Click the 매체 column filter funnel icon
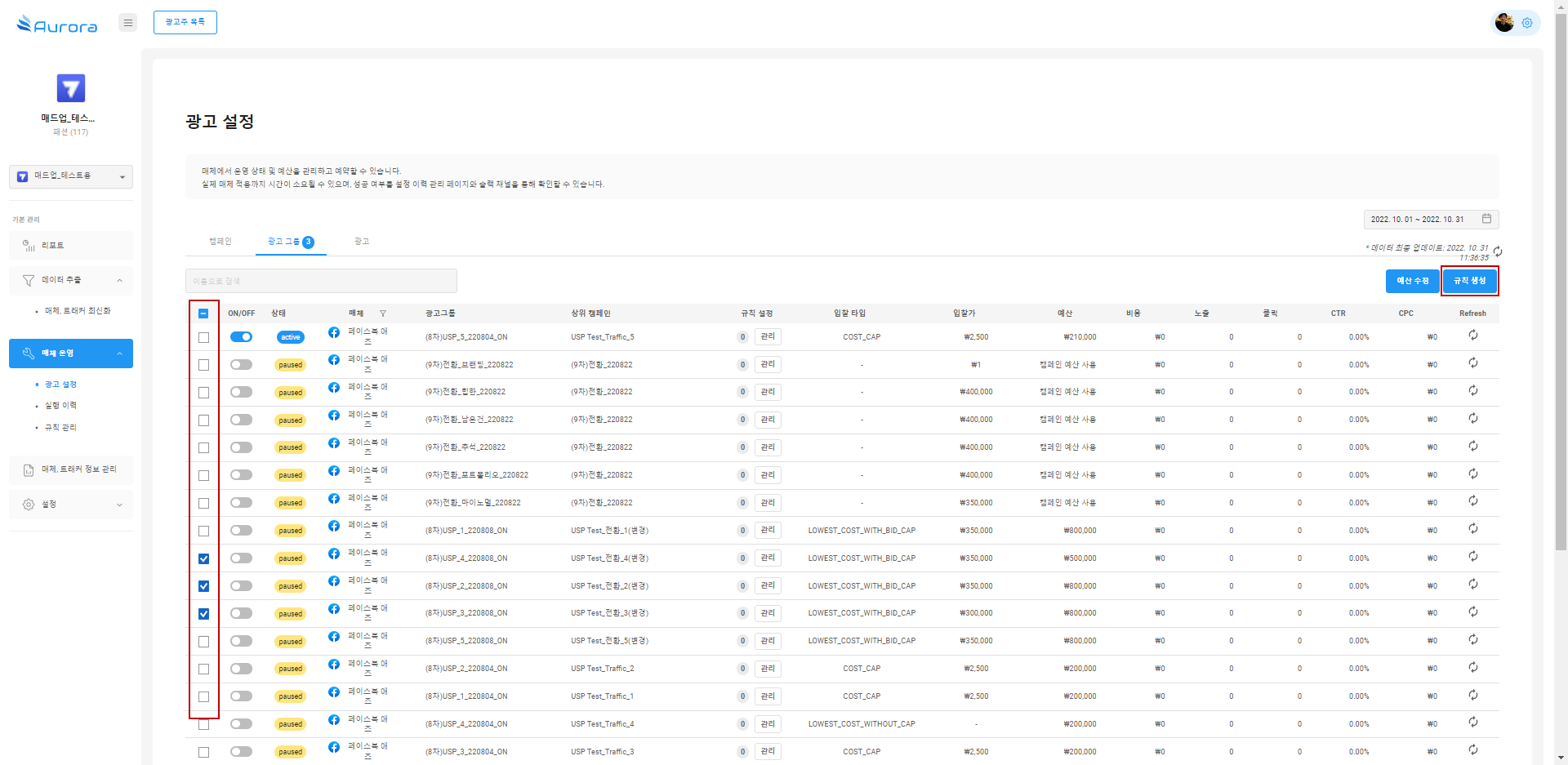Viewport: 1568px width, 765px height. (x=383, y=314)
